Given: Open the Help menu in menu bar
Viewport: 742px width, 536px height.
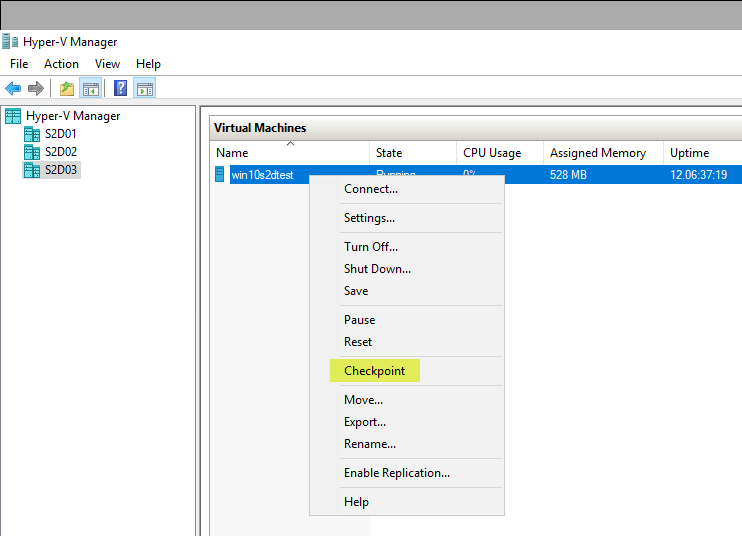Looking at the screenshot, I should pyautogui.click(x=149, y=64).
